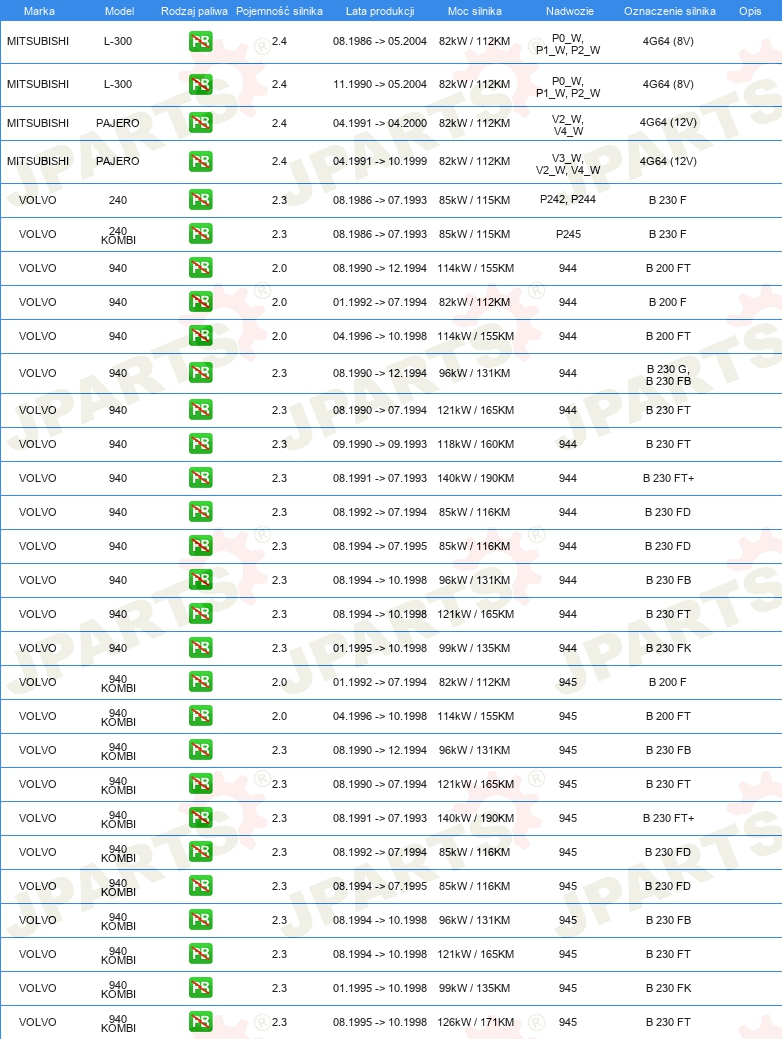
Task: Click the first MITSUBISHI L-300 model cell
Action: click(x=118, y=41)
